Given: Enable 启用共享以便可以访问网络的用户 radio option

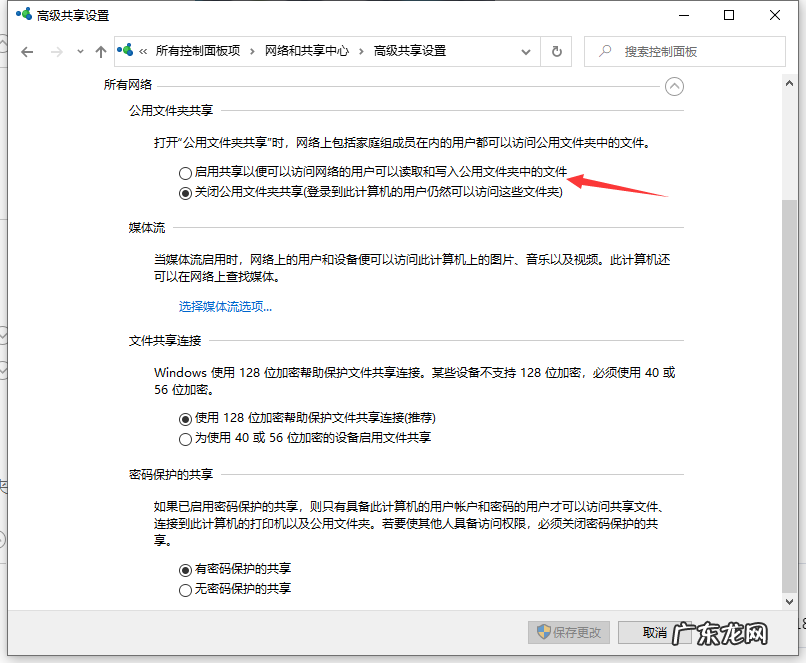Looking at the screenshot, I should [x=185, y=172].
